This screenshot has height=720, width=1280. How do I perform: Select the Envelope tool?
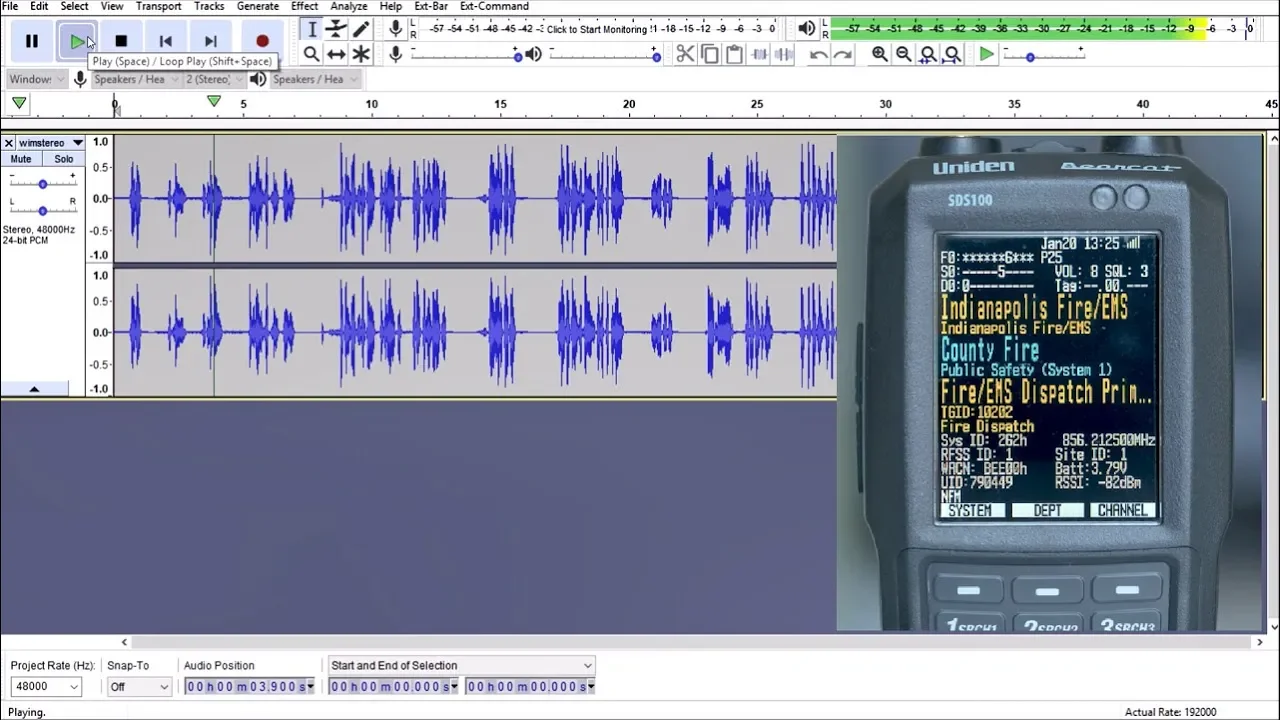337,30
